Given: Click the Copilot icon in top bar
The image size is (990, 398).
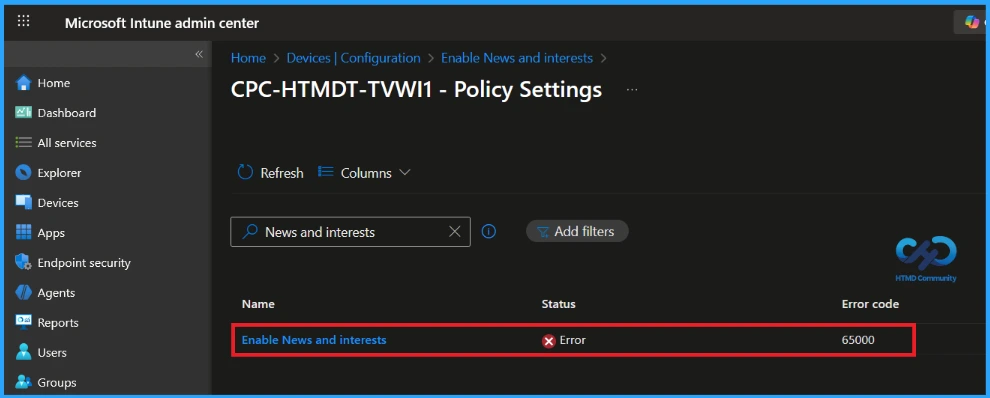Looking at the screenshot, I should coord(972,22).
